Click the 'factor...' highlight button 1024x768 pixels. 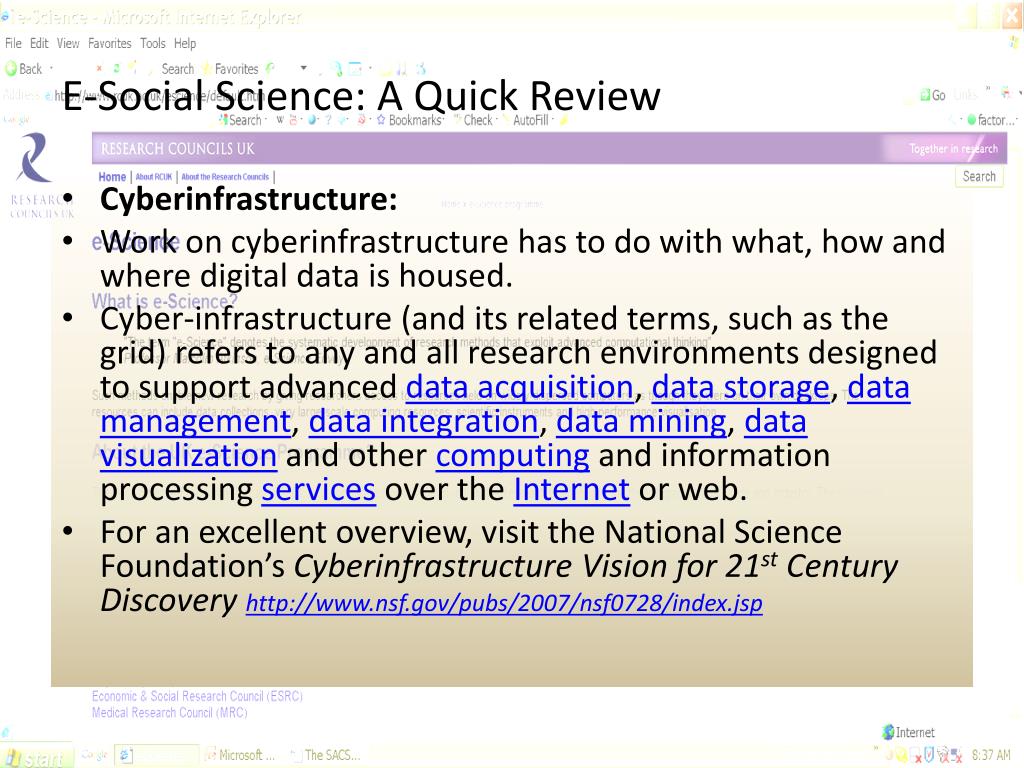(991, 120)
